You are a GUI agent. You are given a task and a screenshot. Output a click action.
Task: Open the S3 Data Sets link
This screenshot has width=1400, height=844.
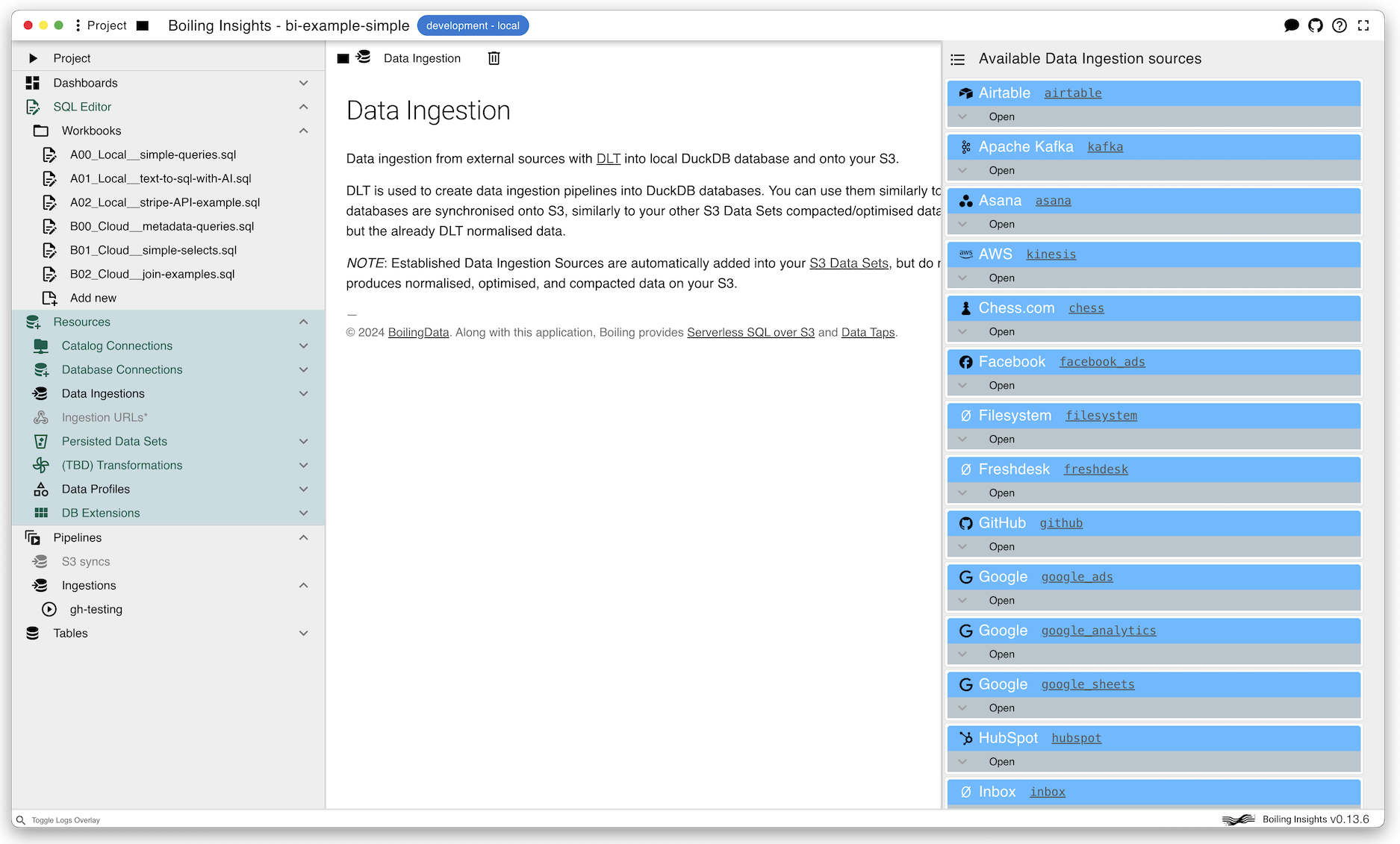[848, 263]
